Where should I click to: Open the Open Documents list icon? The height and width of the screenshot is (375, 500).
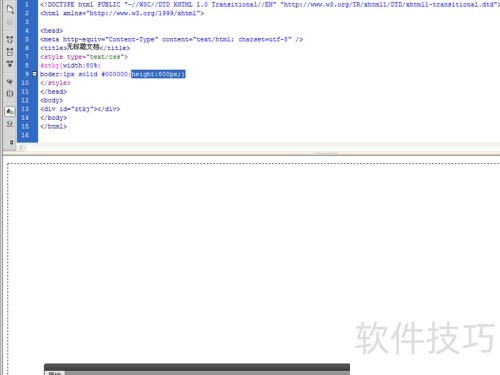[10, 9]
